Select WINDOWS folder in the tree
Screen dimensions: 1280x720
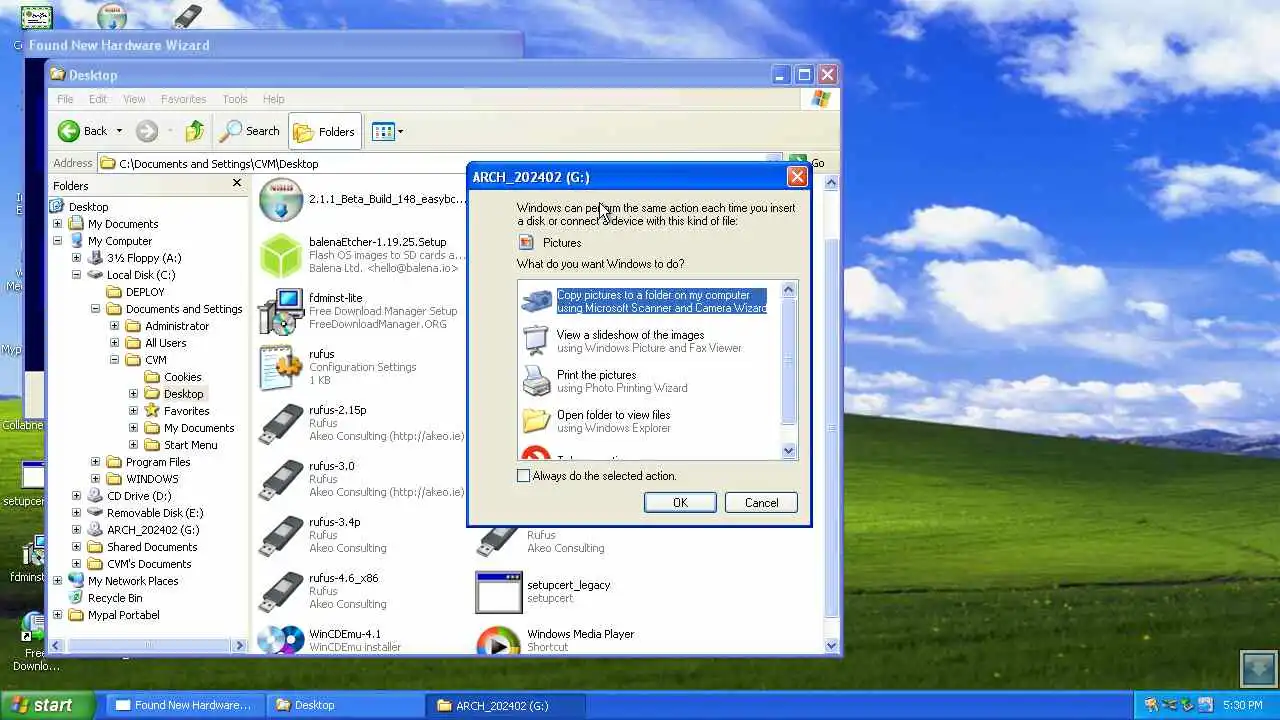(x=152, y=479)
